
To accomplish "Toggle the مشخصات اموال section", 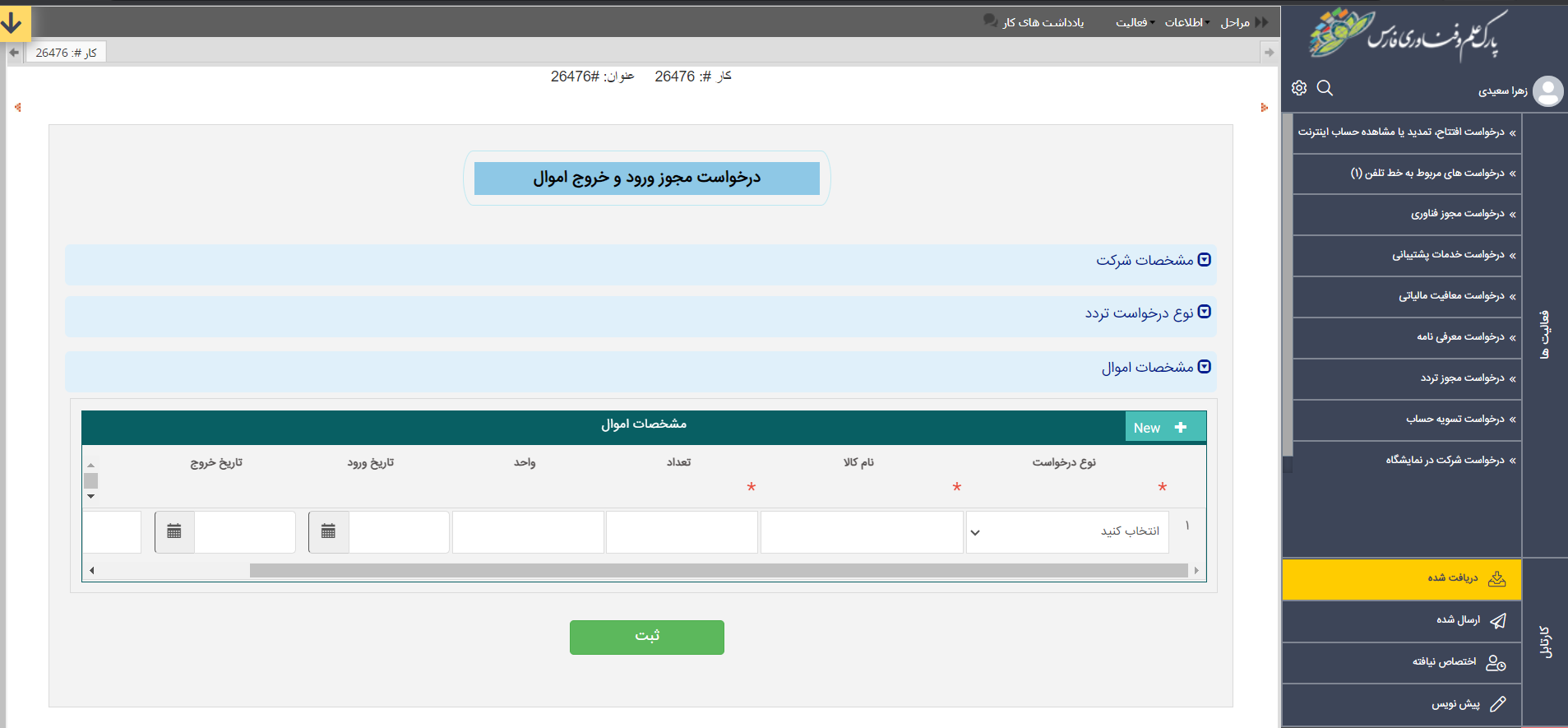I will pyautogui.click(x=1205, y=367).
